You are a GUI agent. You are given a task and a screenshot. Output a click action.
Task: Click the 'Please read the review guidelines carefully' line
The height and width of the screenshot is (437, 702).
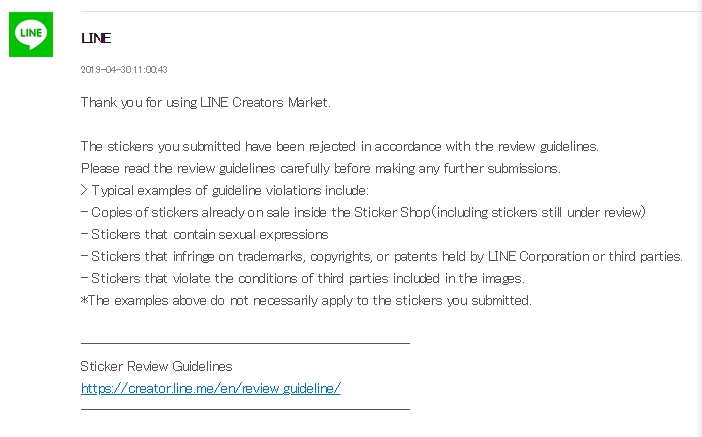click(x=321, y=168)
